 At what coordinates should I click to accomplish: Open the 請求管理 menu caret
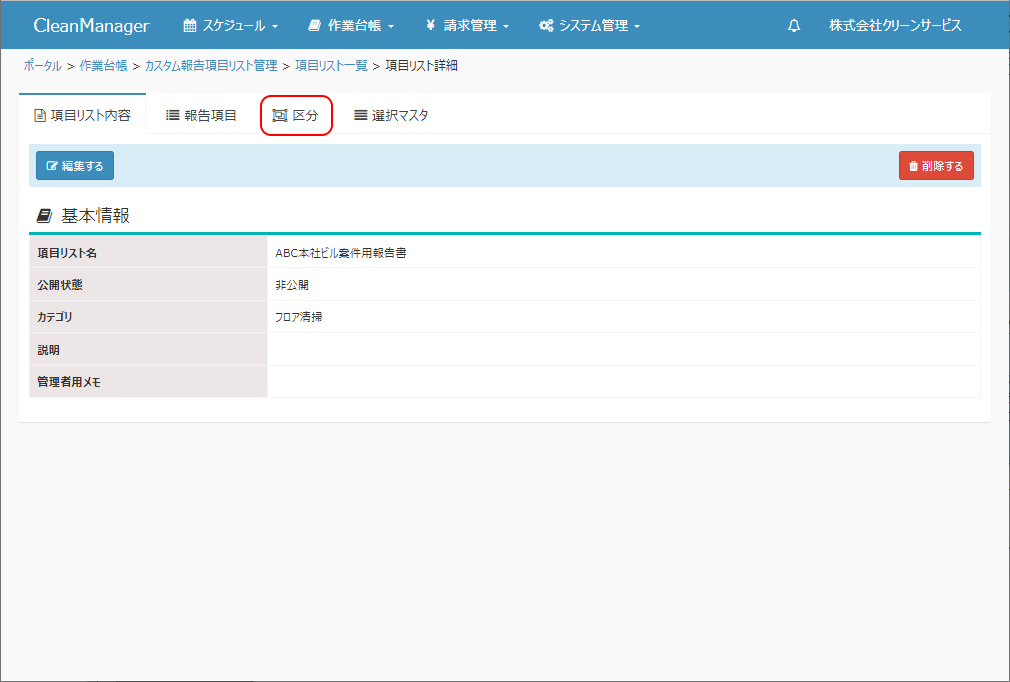[x=507, y=27]
